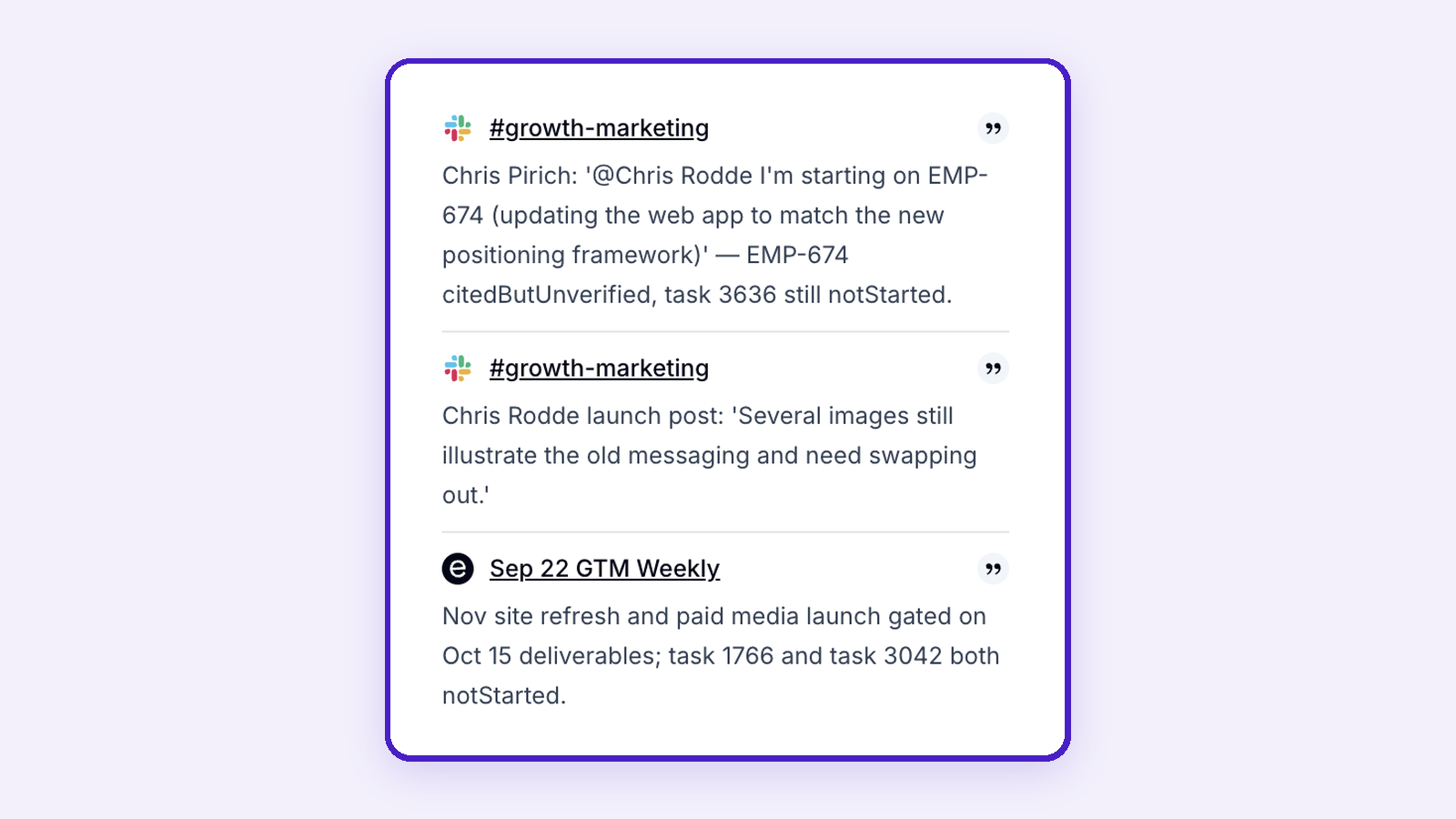The width and height of the screenshot is (1456, 819).
Task: Open #growth-marketing link above Chris Rodde launch post
Action: [x=599, y=369]
